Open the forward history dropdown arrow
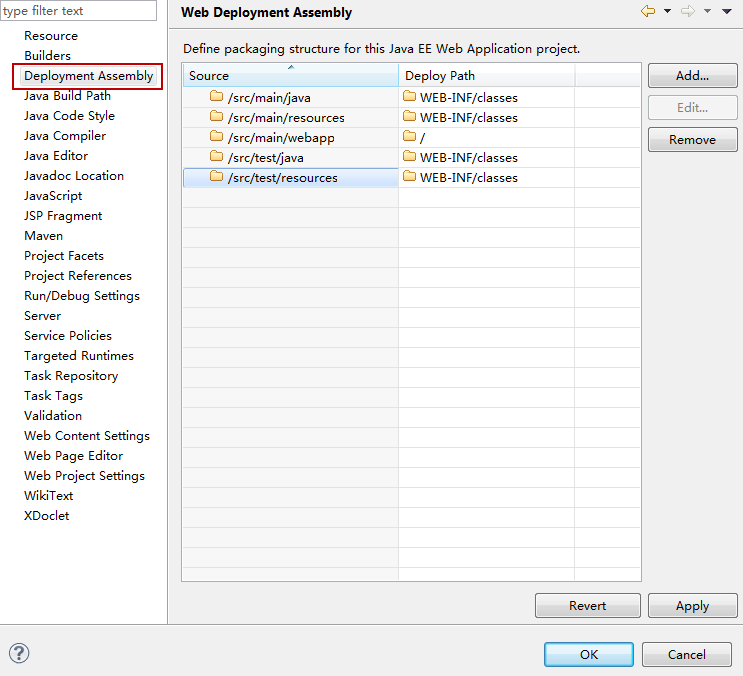Screen dimensions: 743x676 point(707,11)
